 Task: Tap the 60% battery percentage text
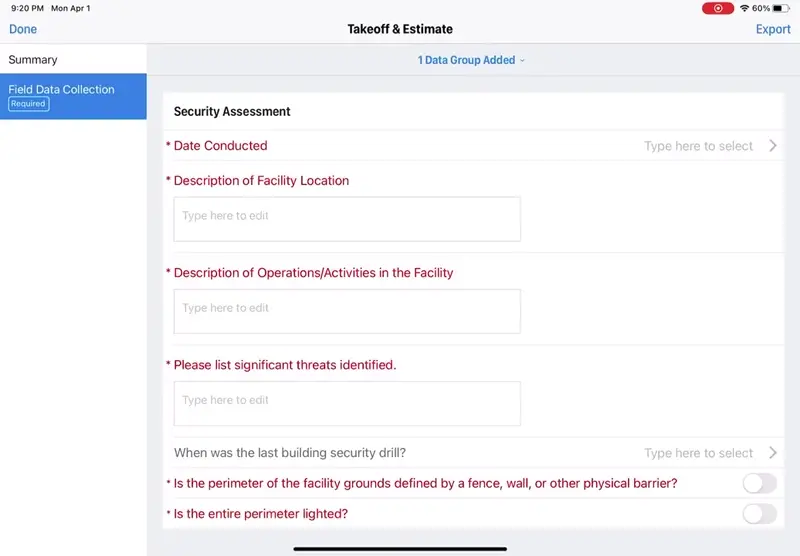pos(761,8)
